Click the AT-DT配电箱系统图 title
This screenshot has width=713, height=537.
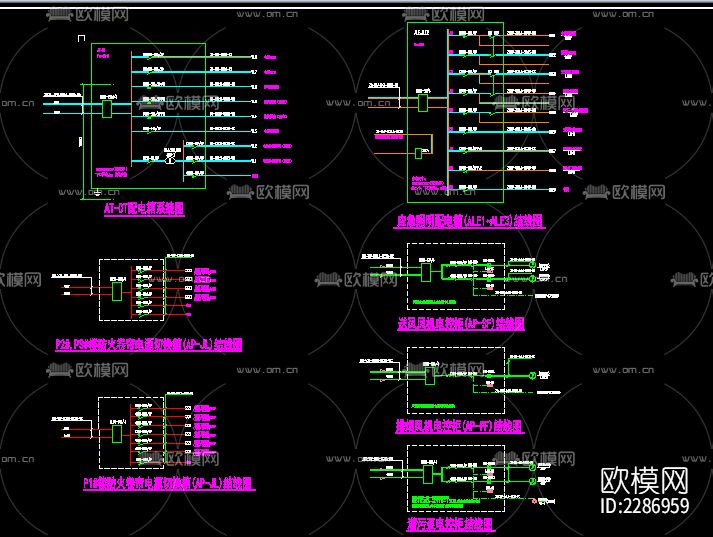coord(144,209)
